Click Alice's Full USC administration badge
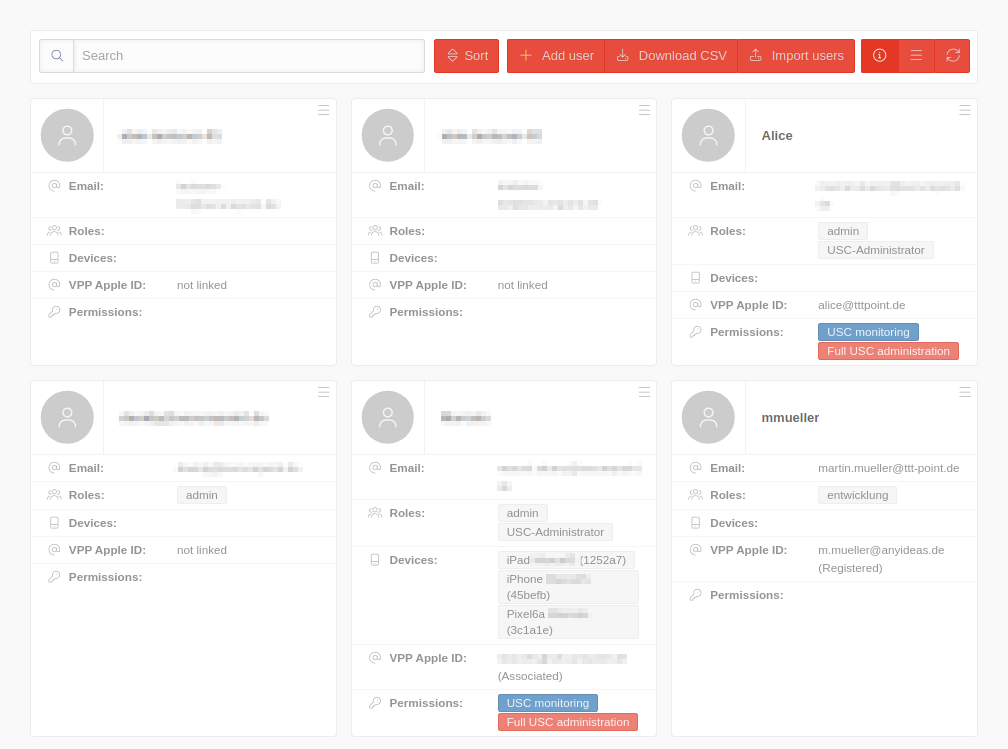Image resolution: width=1008 pixels, height=749 pixels. click(x=888, y=351)
